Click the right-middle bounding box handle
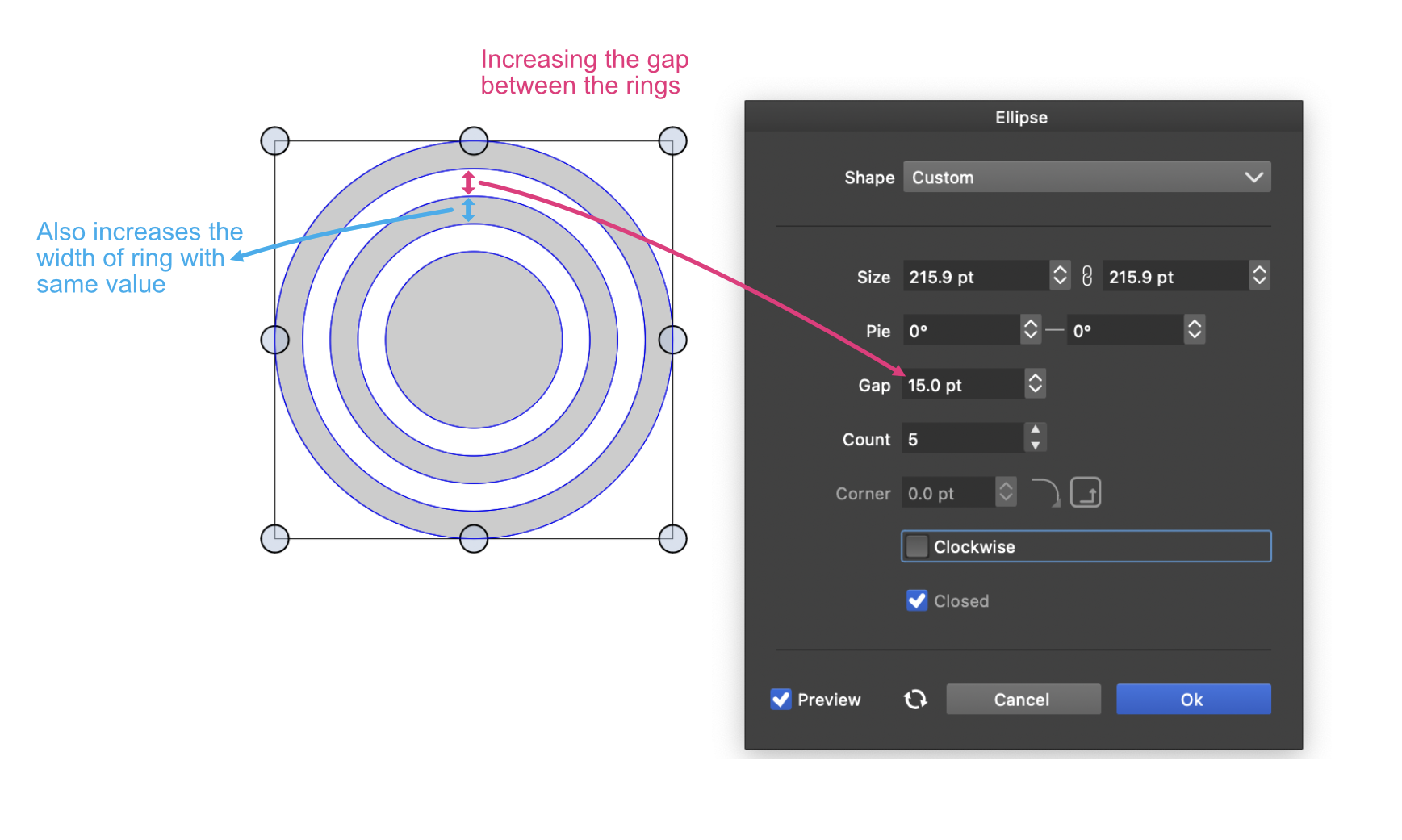The height and width of the screenshot is (840, 1402). (672, 340)
